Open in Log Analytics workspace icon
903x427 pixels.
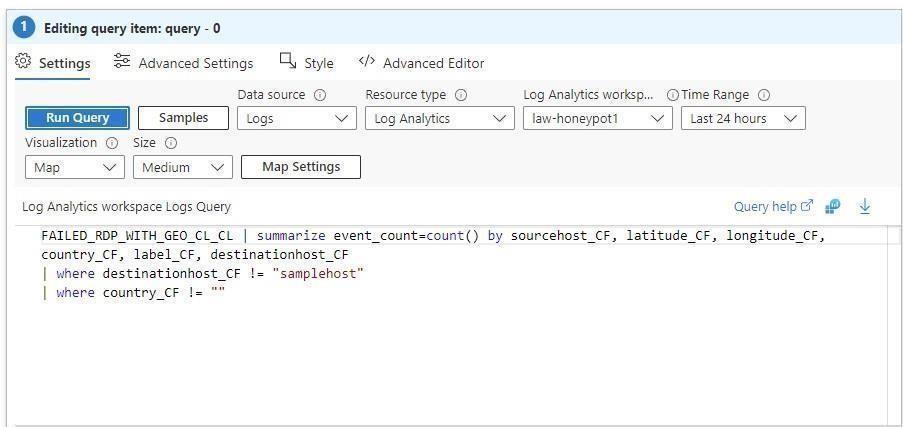tap(833, 207)
